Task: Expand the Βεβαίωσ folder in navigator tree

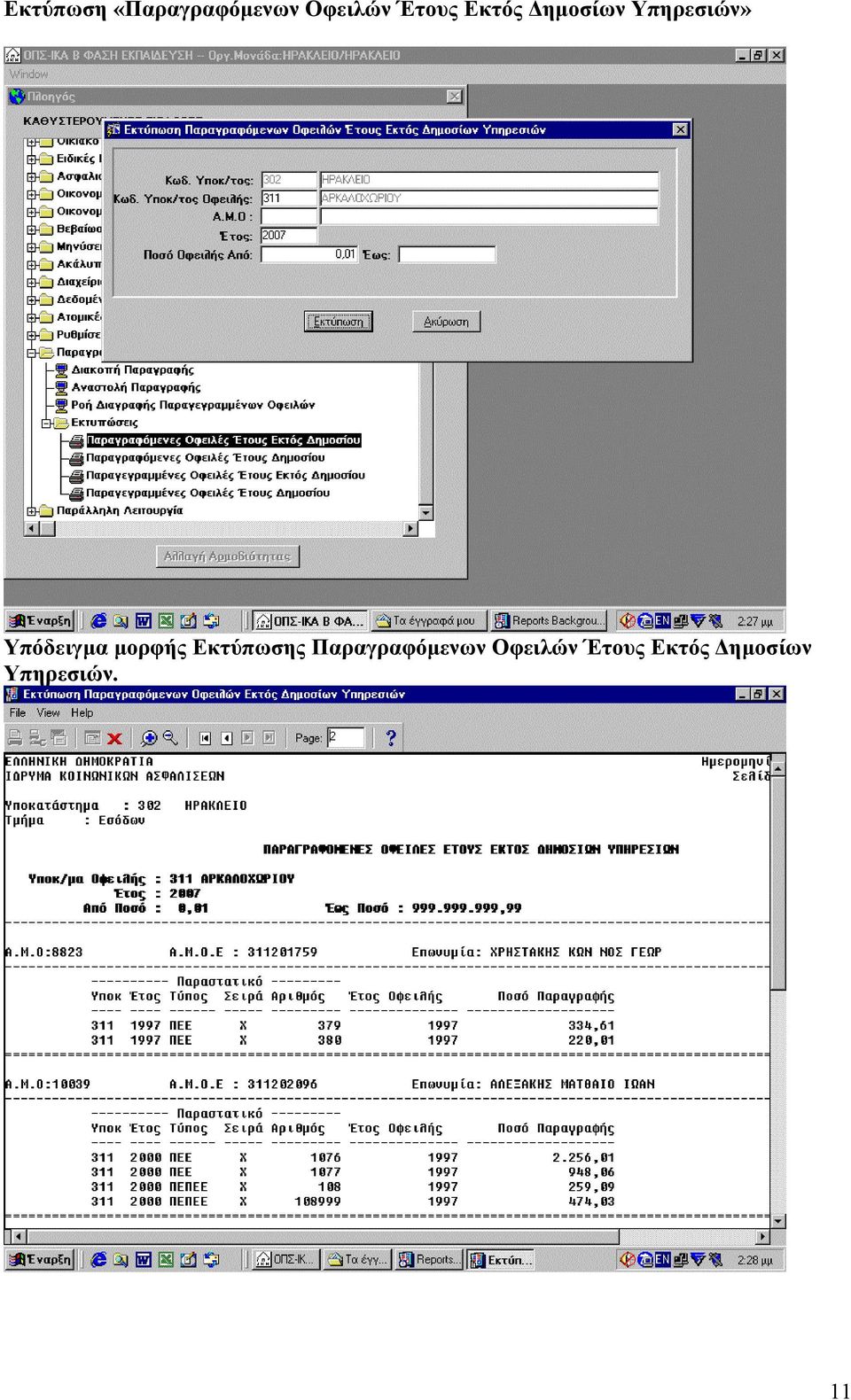Action: 32,229
